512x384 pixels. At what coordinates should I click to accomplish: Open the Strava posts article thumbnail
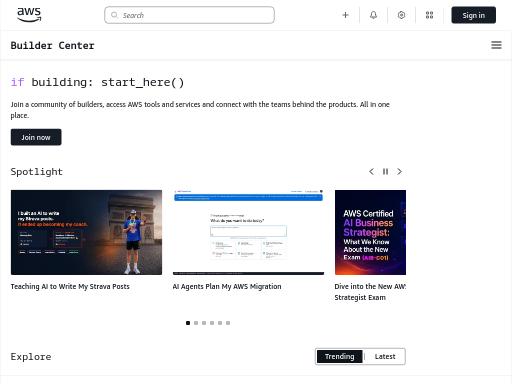pos(86,232)
